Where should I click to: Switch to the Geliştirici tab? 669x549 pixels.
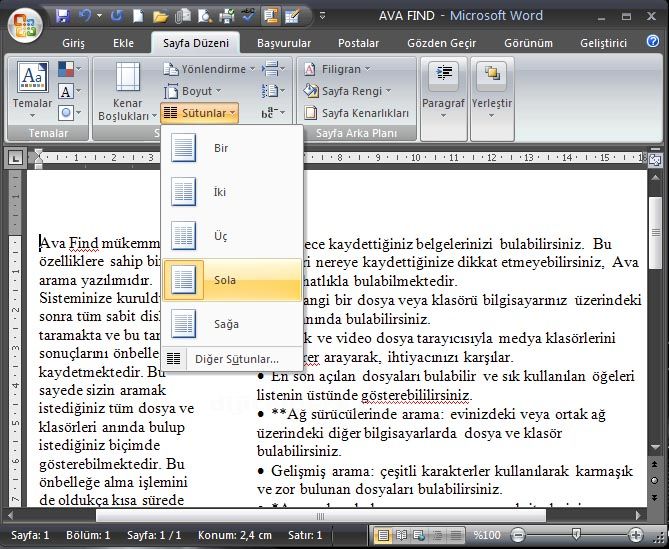click(x=603, y=43)
